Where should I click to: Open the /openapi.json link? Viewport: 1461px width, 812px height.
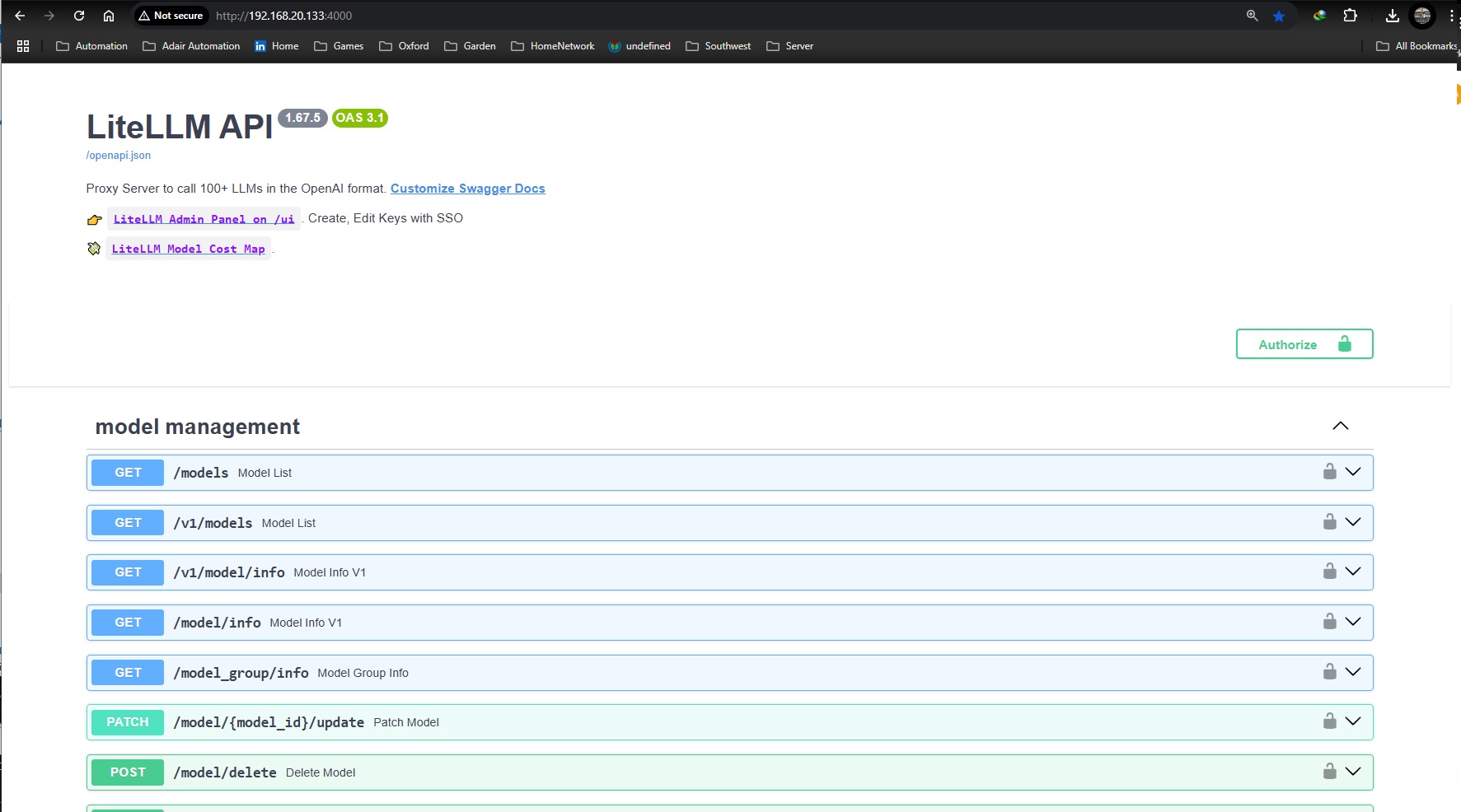pos(119,156)
